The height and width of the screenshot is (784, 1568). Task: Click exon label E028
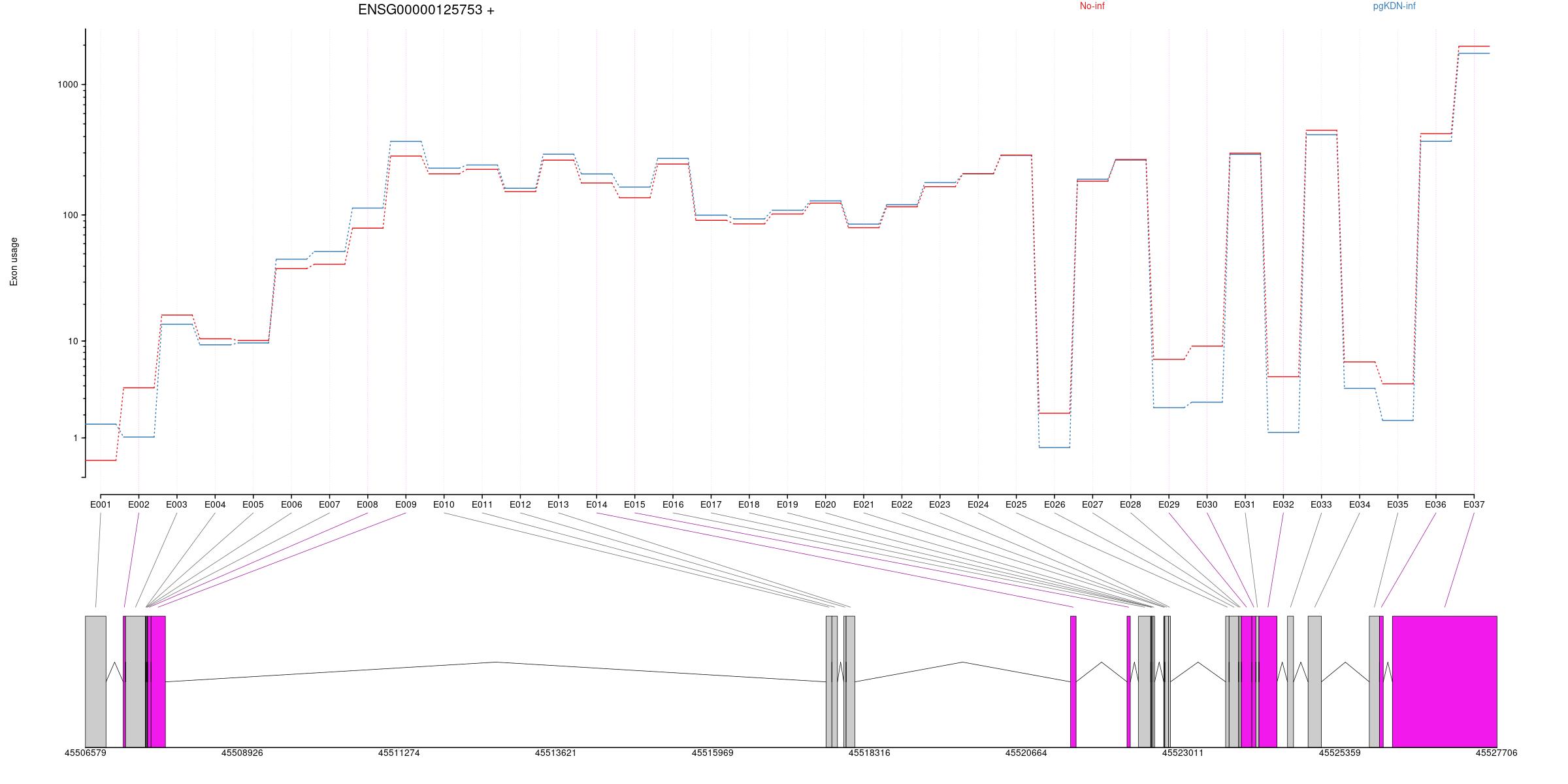point(1130,504)
